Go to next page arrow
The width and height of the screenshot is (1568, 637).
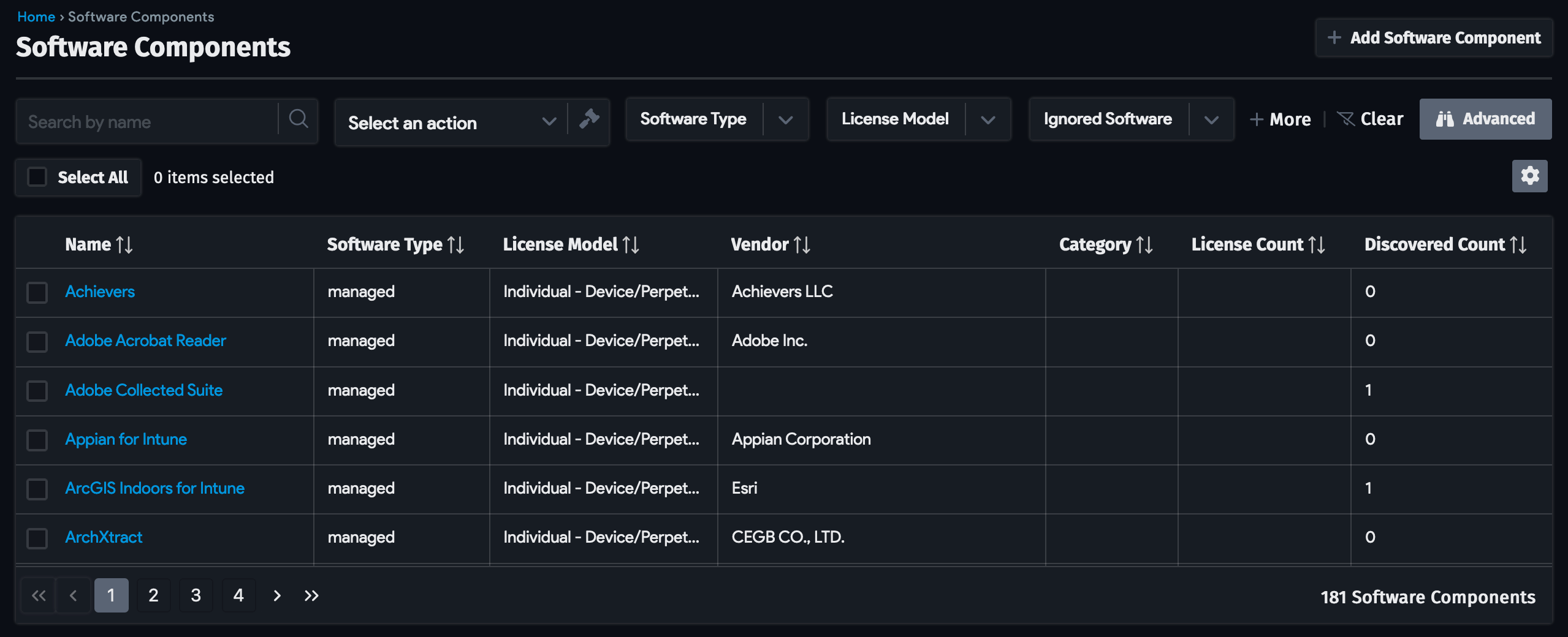[277, 595]
